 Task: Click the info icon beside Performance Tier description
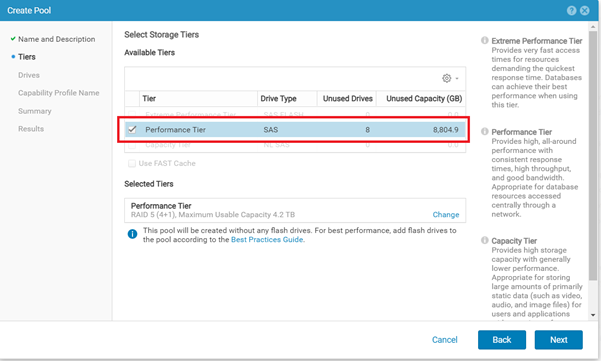point(484,131)
